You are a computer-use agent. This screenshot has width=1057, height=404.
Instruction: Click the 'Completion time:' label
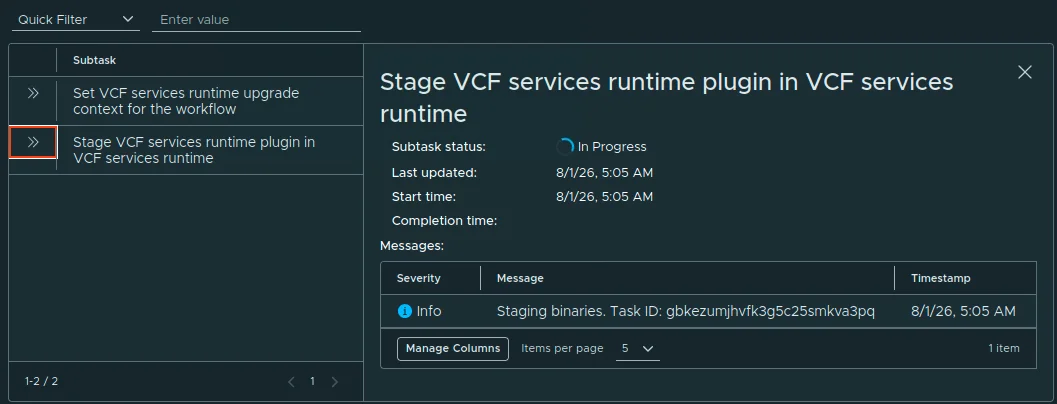pos(444,221)
